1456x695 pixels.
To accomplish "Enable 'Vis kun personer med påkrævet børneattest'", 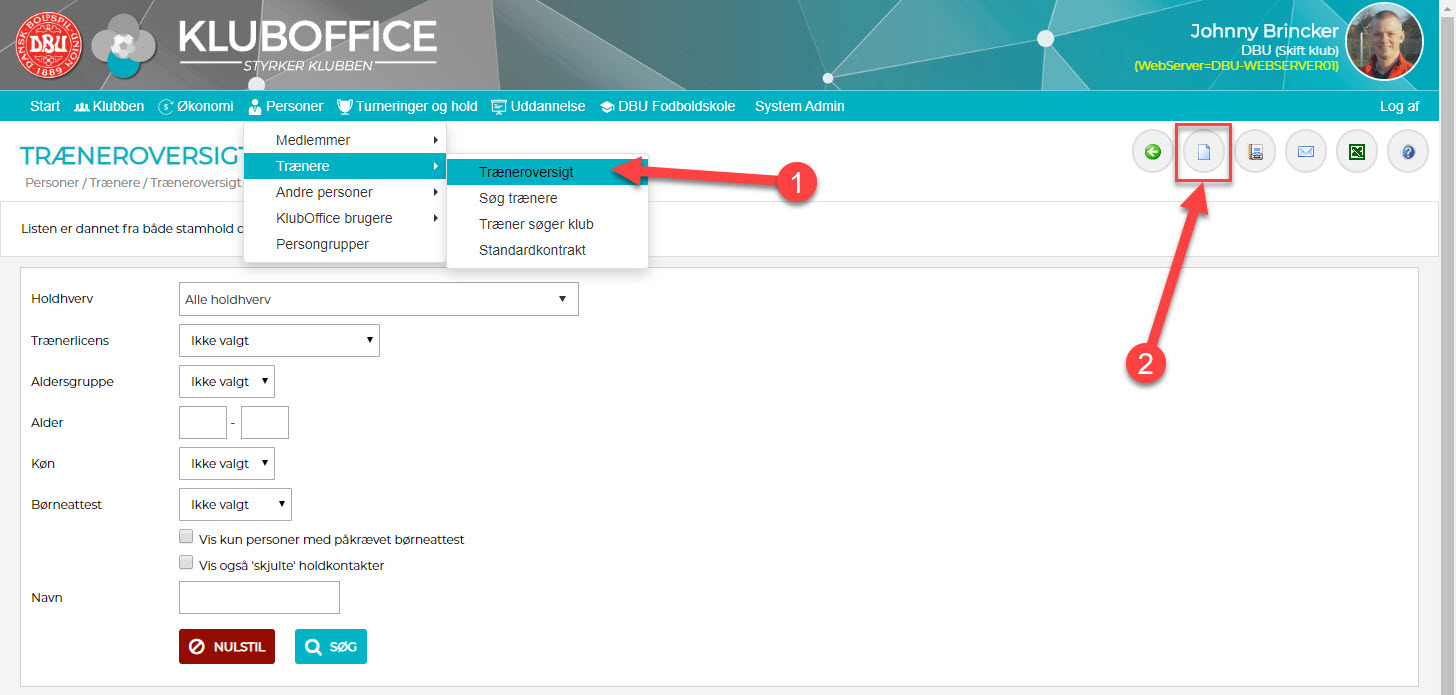I will coord(186,537).
